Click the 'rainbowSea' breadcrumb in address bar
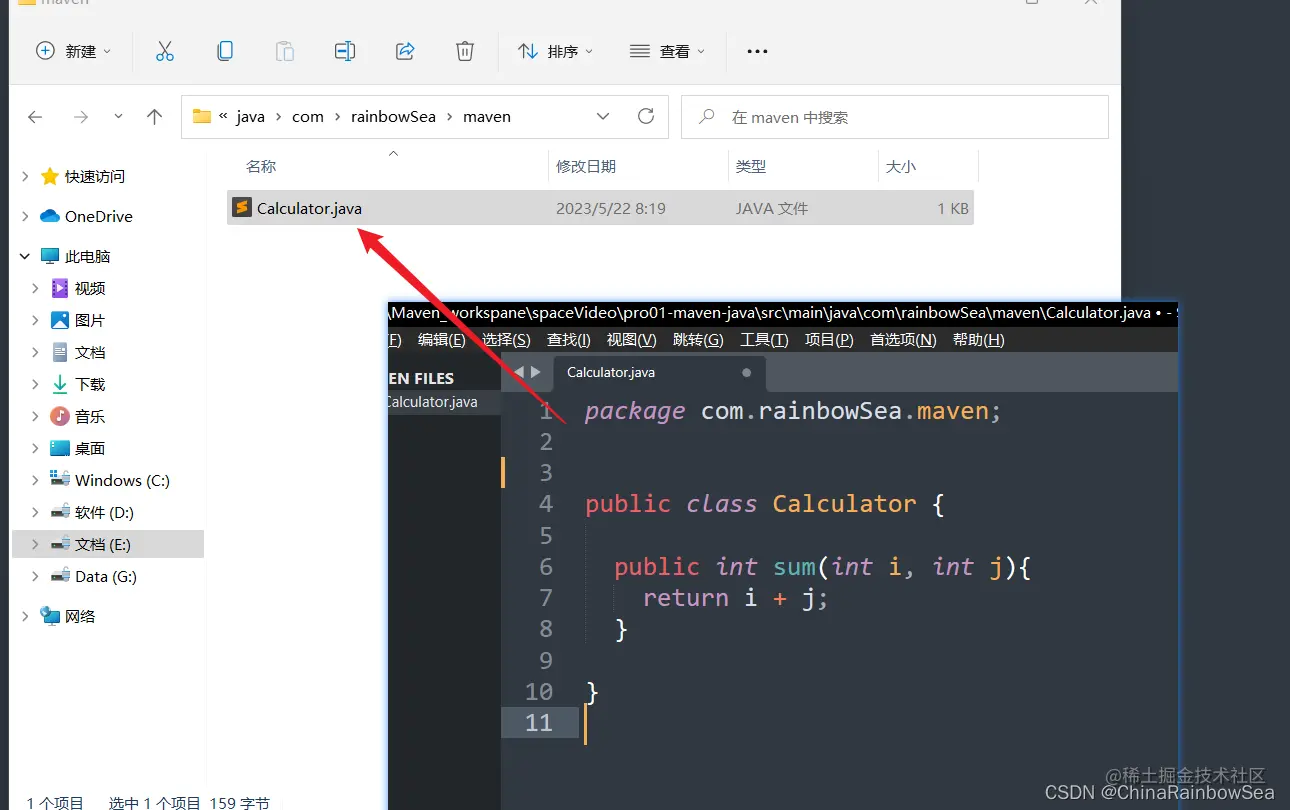Image resolution: width=1290 pixels, height=810 pixels. [393, 117]
